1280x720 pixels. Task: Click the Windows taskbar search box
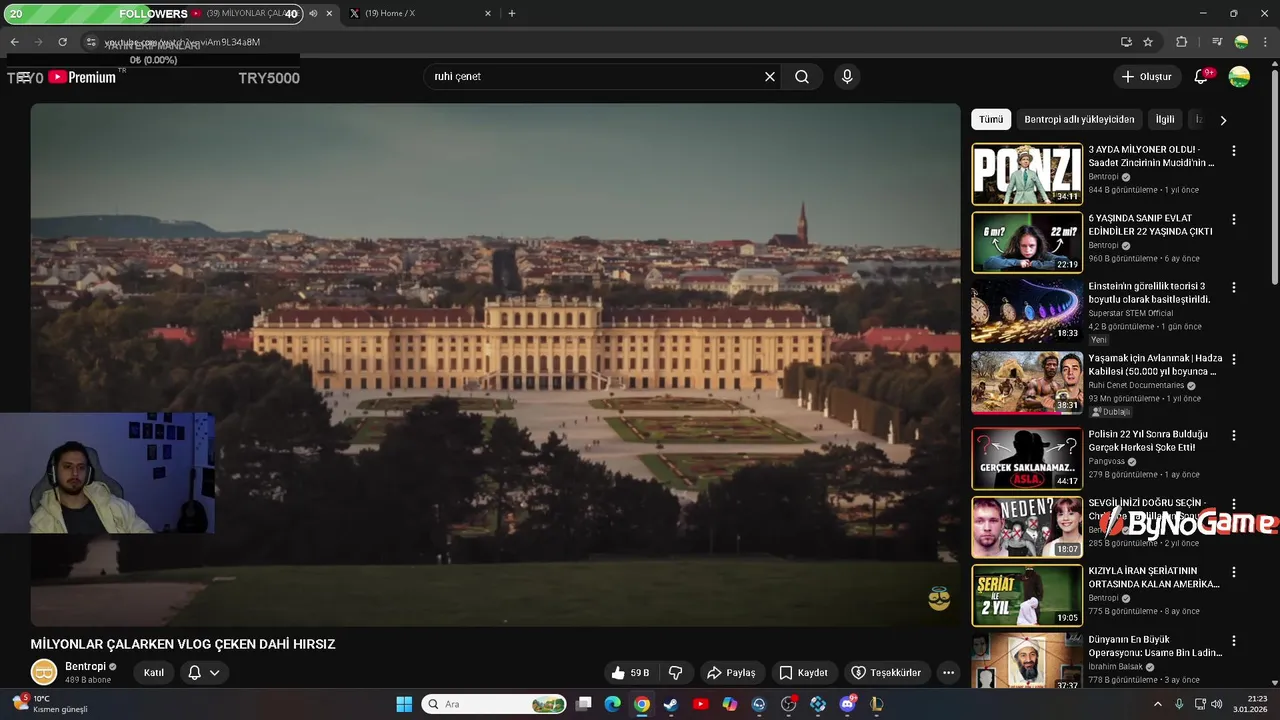(495, 704)
